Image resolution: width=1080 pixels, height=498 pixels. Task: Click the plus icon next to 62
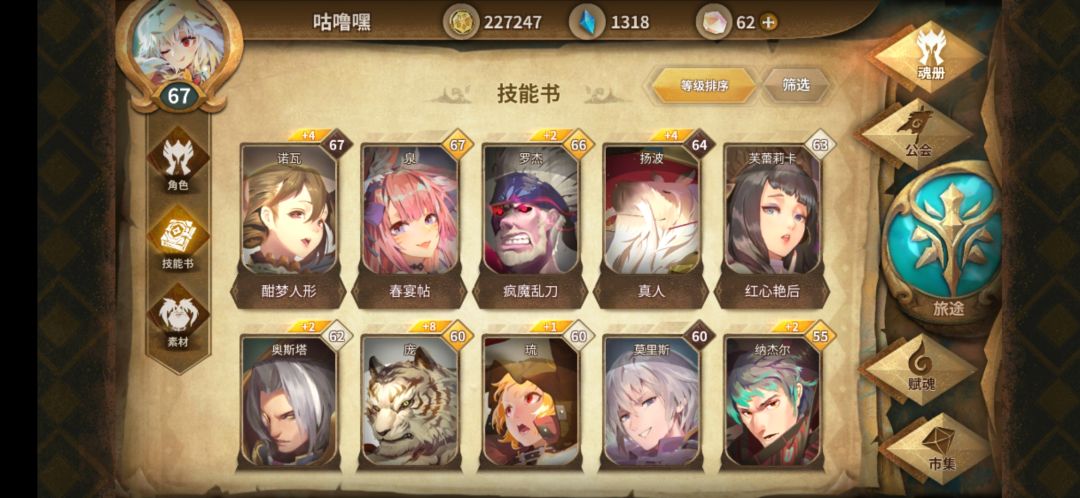pos(768,23)
